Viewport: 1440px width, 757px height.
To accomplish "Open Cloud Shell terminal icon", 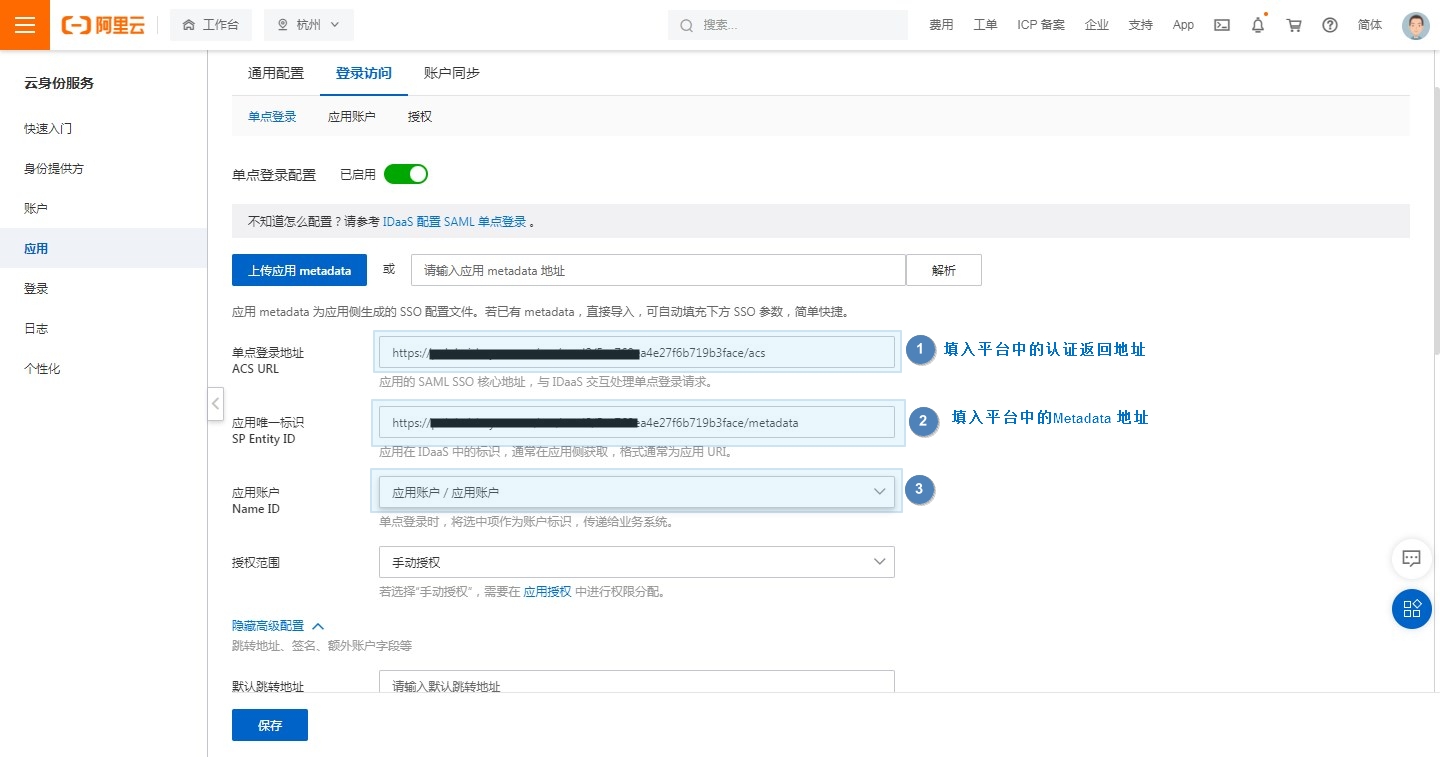I will pyautogui.click(x=1221, y=25).
